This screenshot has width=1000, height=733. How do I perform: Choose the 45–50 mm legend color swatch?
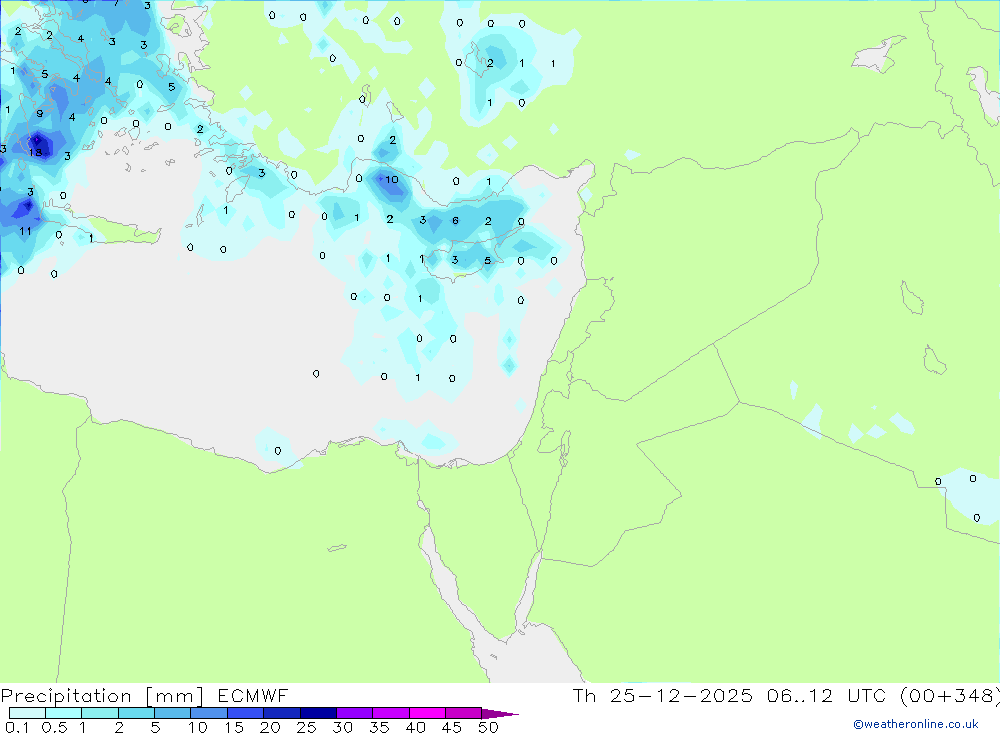pyautogui.click(x=464, y=713)
